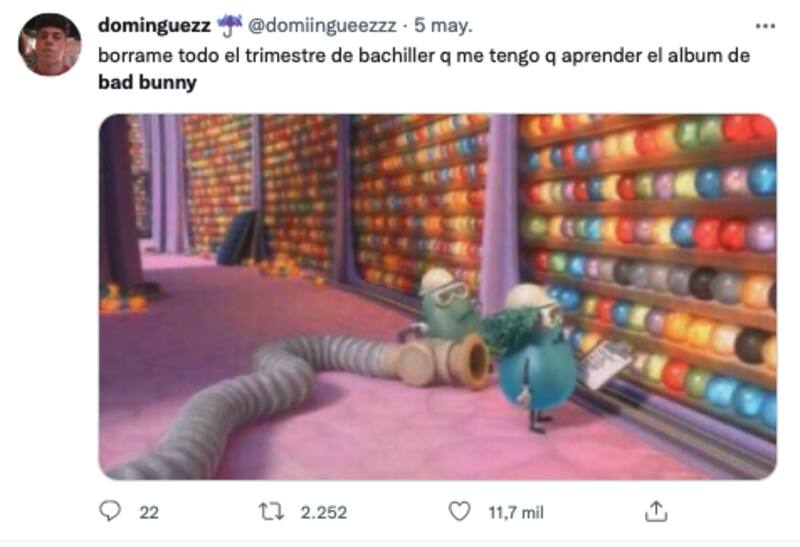The width and height of the screenshot is (800, 547).
Task: View the 2.252 retweets count
Action: pos(323,512)
